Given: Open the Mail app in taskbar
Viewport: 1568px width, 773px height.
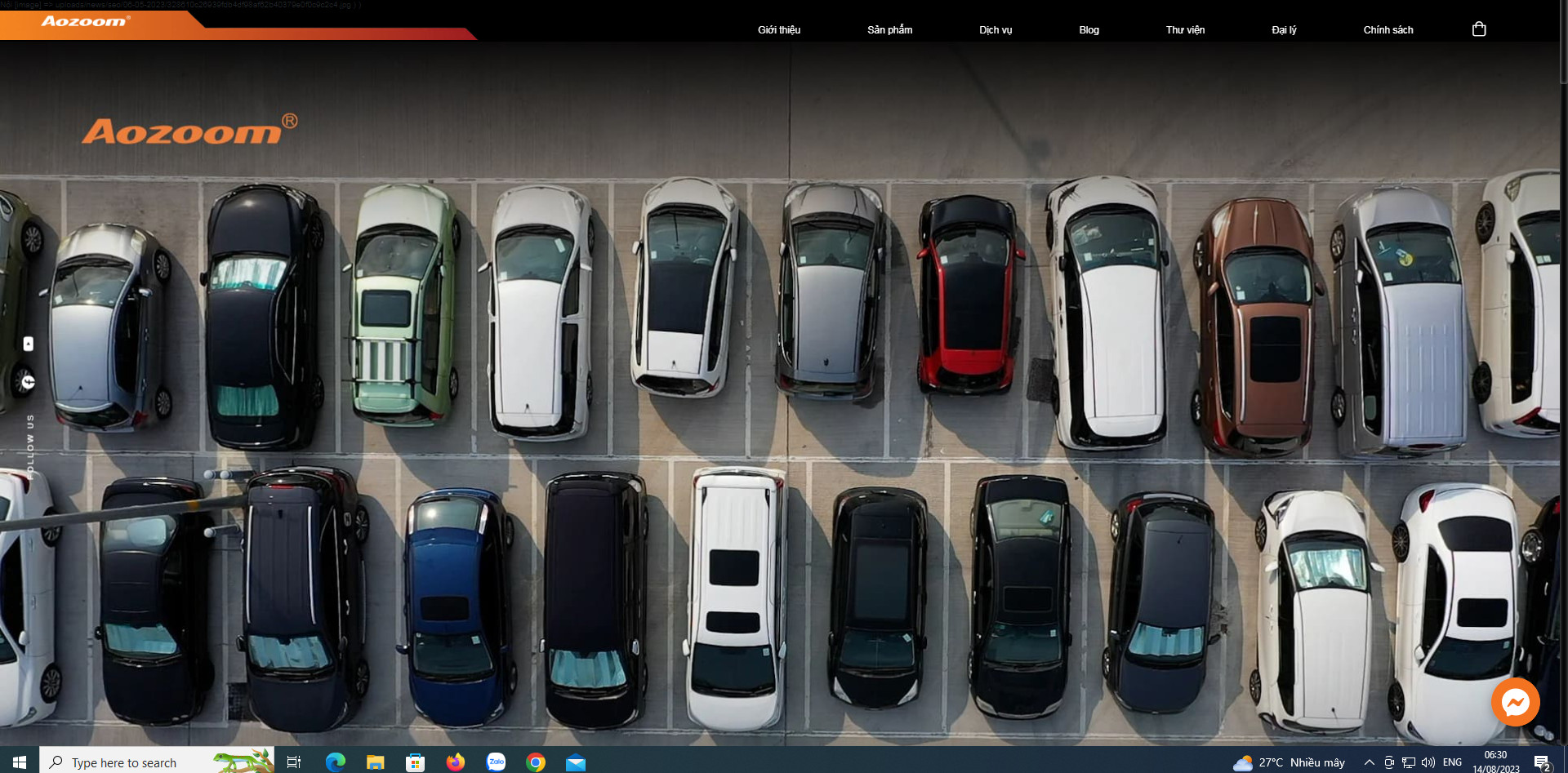Looking at the screenshot, I should coord(576,762).
